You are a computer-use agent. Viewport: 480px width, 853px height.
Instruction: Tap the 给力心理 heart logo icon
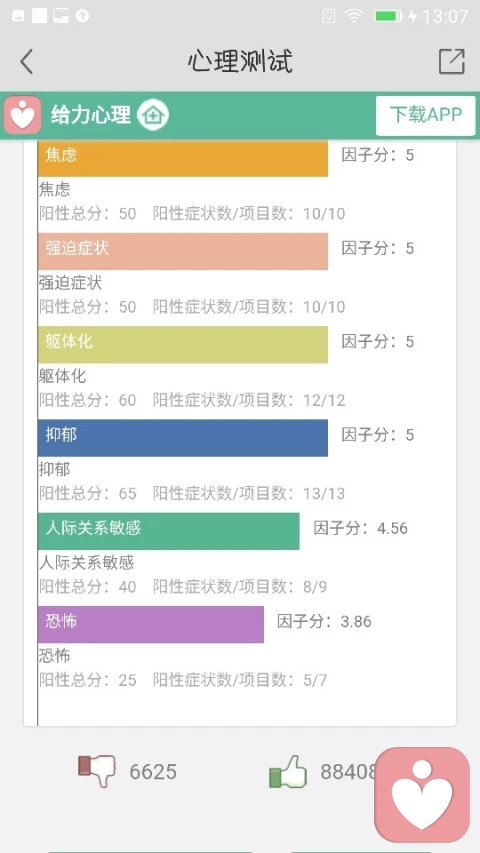[22, 115]
